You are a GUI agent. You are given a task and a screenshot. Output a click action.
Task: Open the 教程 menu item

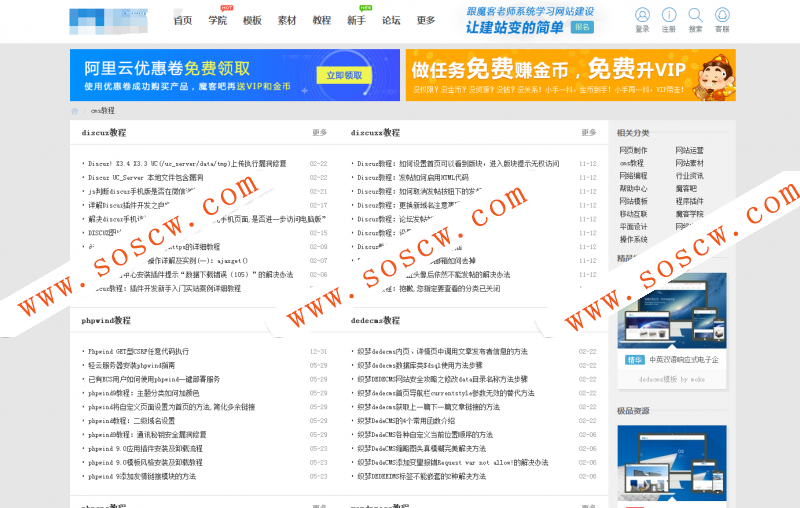(x=321, y=20)
